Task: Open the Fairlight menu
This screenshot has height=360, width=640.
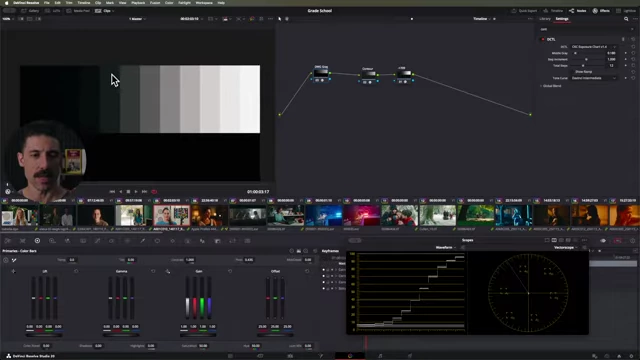Action: click(184, 3)
